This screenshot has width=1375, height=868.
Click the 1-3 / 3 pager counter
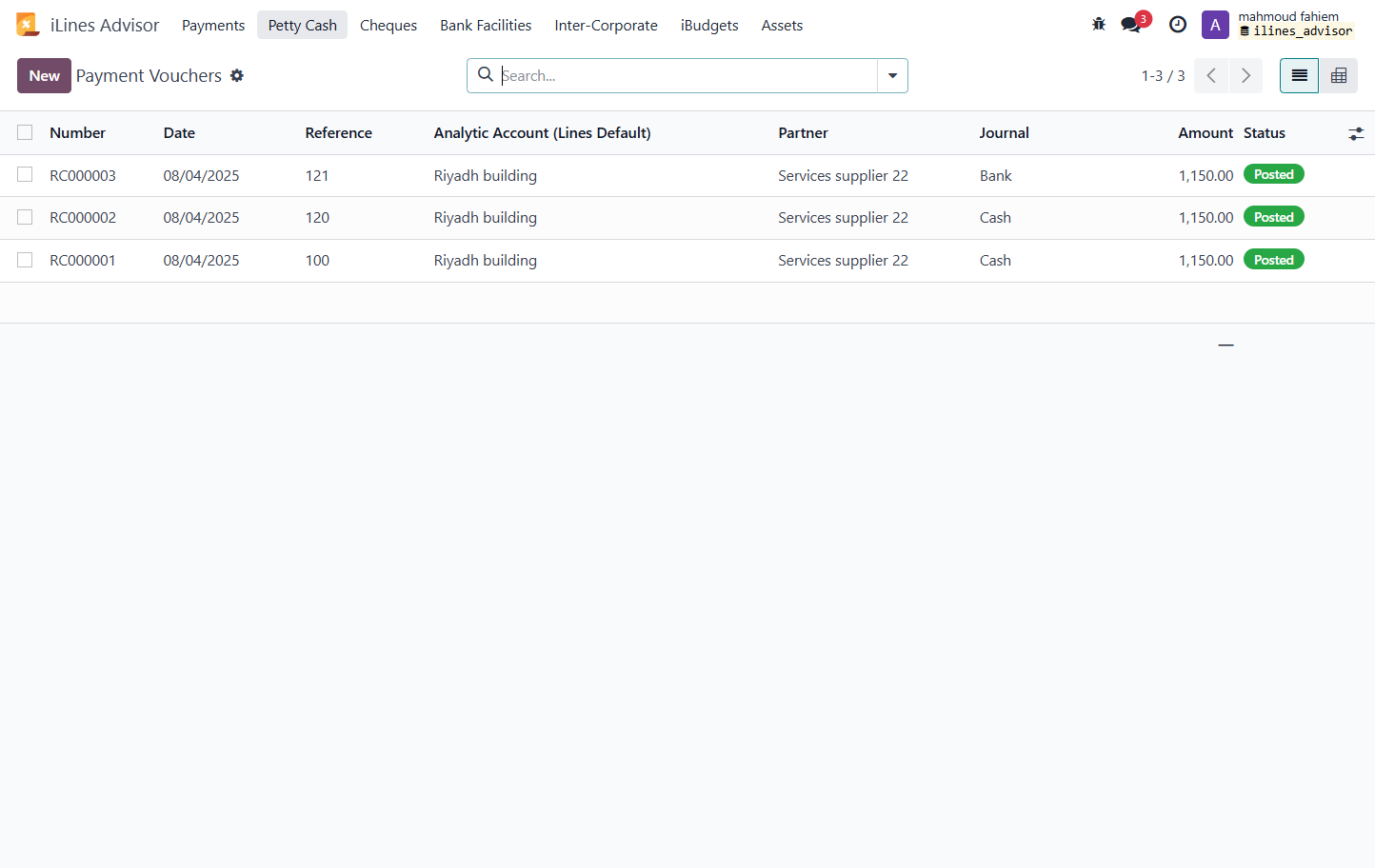pos(1163,76)
